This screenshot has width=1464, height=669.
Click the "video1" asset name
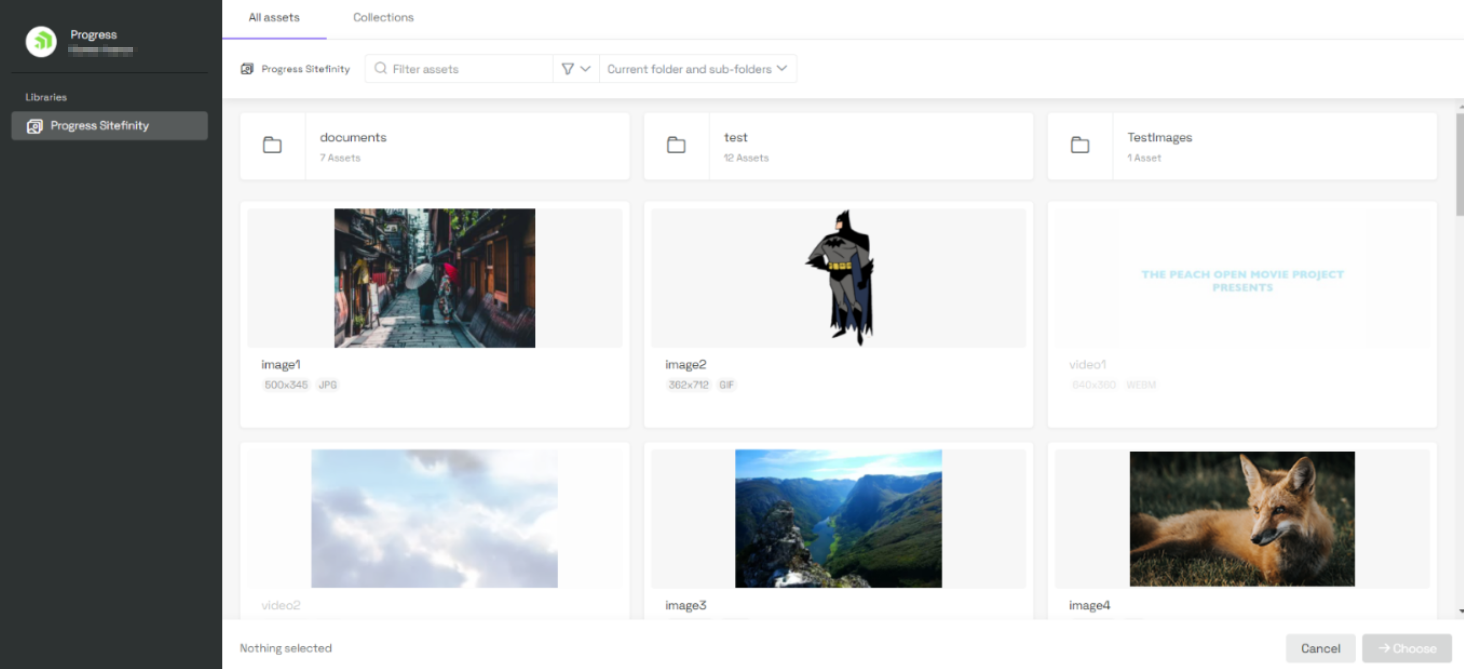coord(1089,365)
